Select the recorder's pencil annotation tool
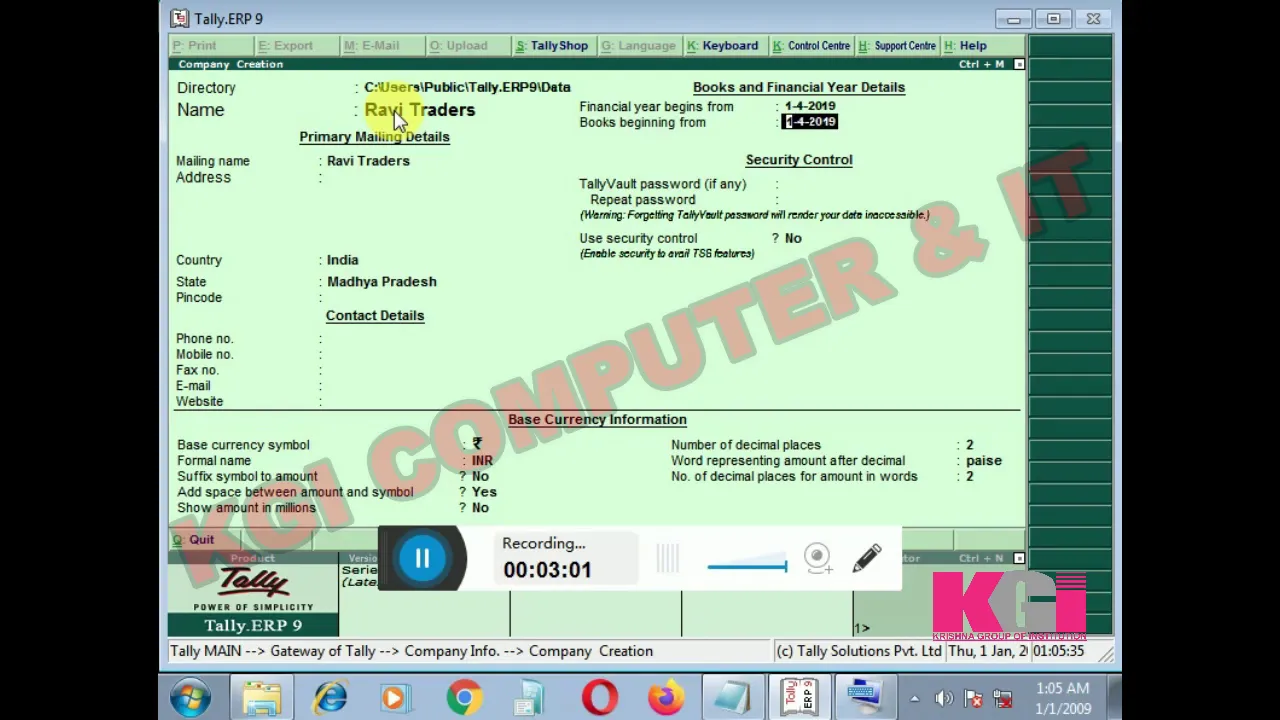 [867, 558]
